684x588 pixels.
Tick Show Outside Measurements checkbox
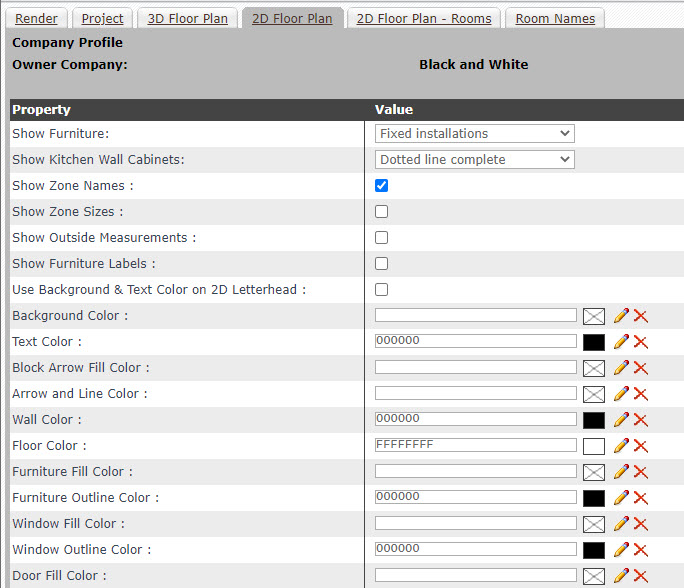point(381,237)
